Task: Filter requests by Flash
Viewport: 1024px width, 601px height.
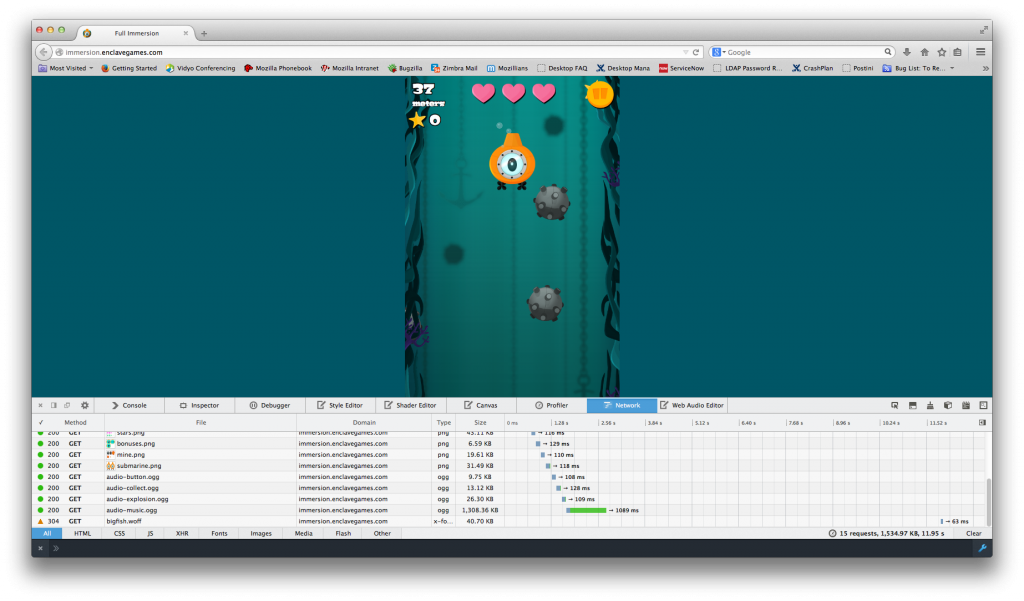Action: pos(343,534)
